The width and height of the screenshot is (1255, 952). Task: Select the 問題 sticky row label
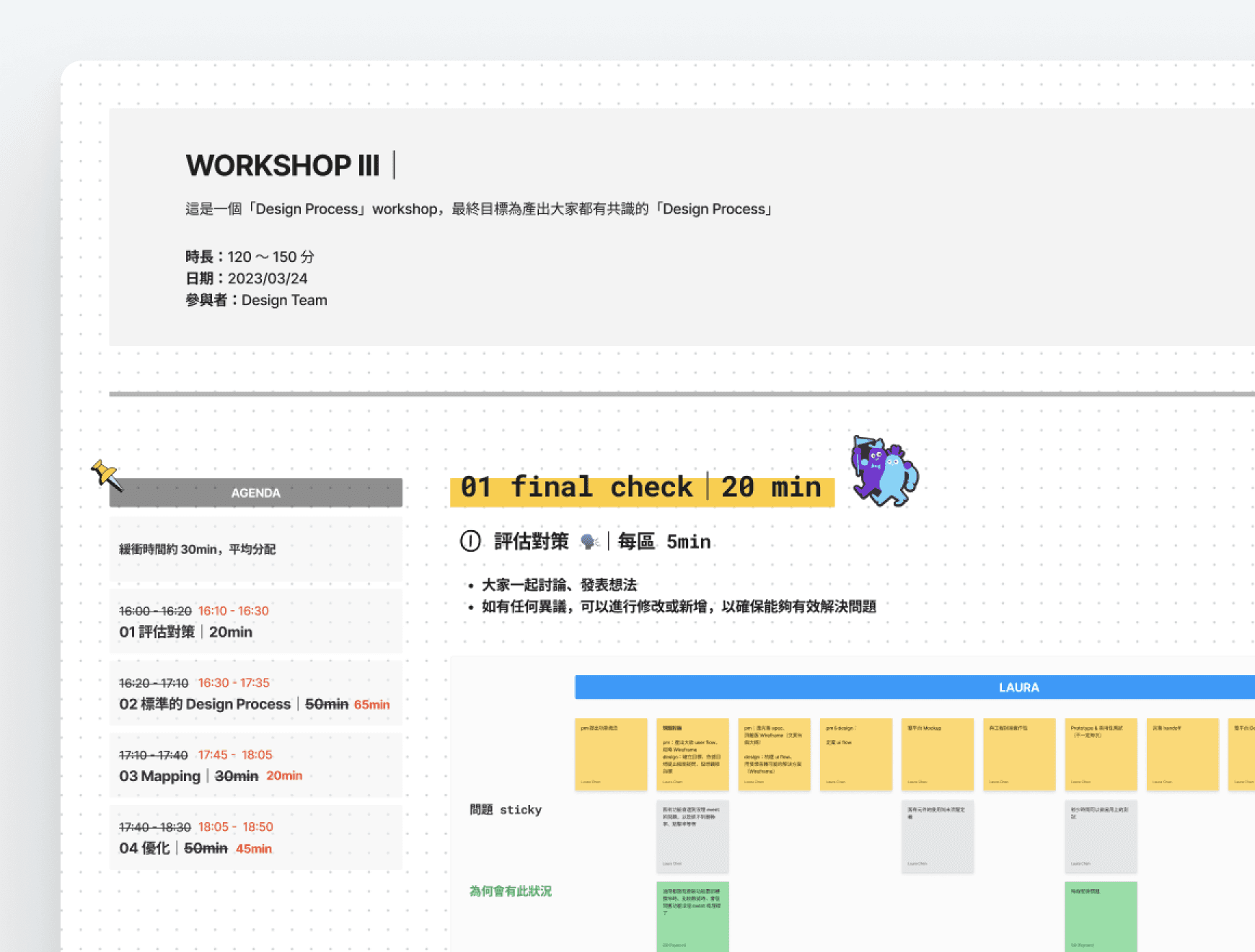[506, 810]
